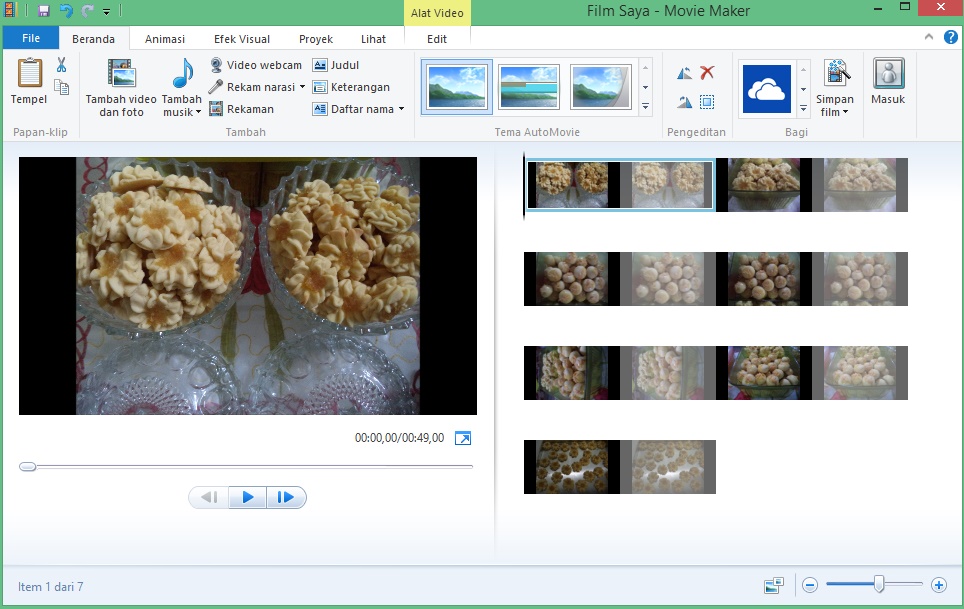
Task: Start Video webcam capture
Action: click(x=256, y=65)
